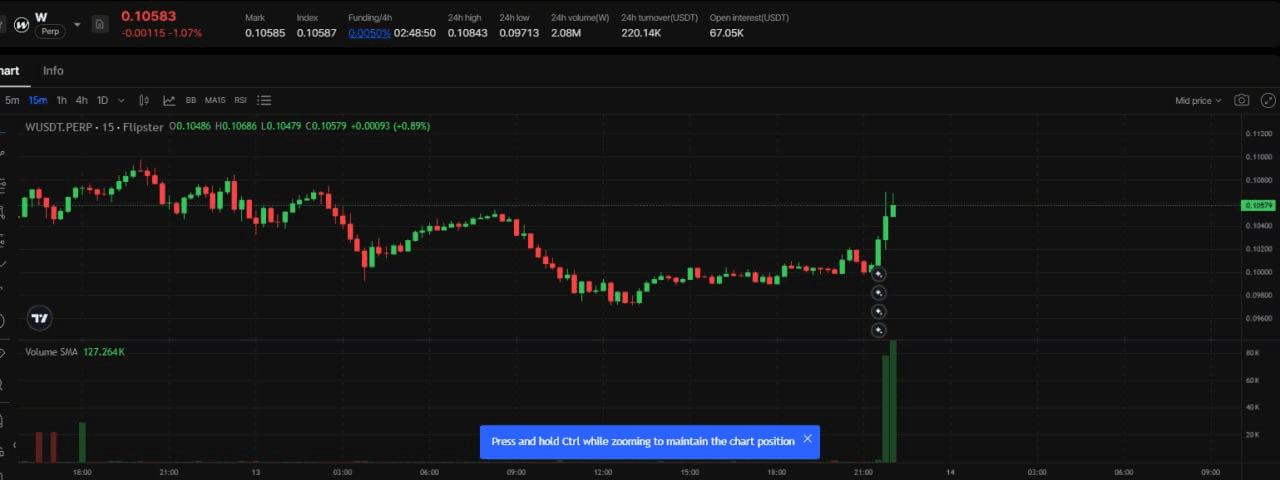
Task: Collapse the left drawing toolbar arrow
Action: [x=13, y=446]
